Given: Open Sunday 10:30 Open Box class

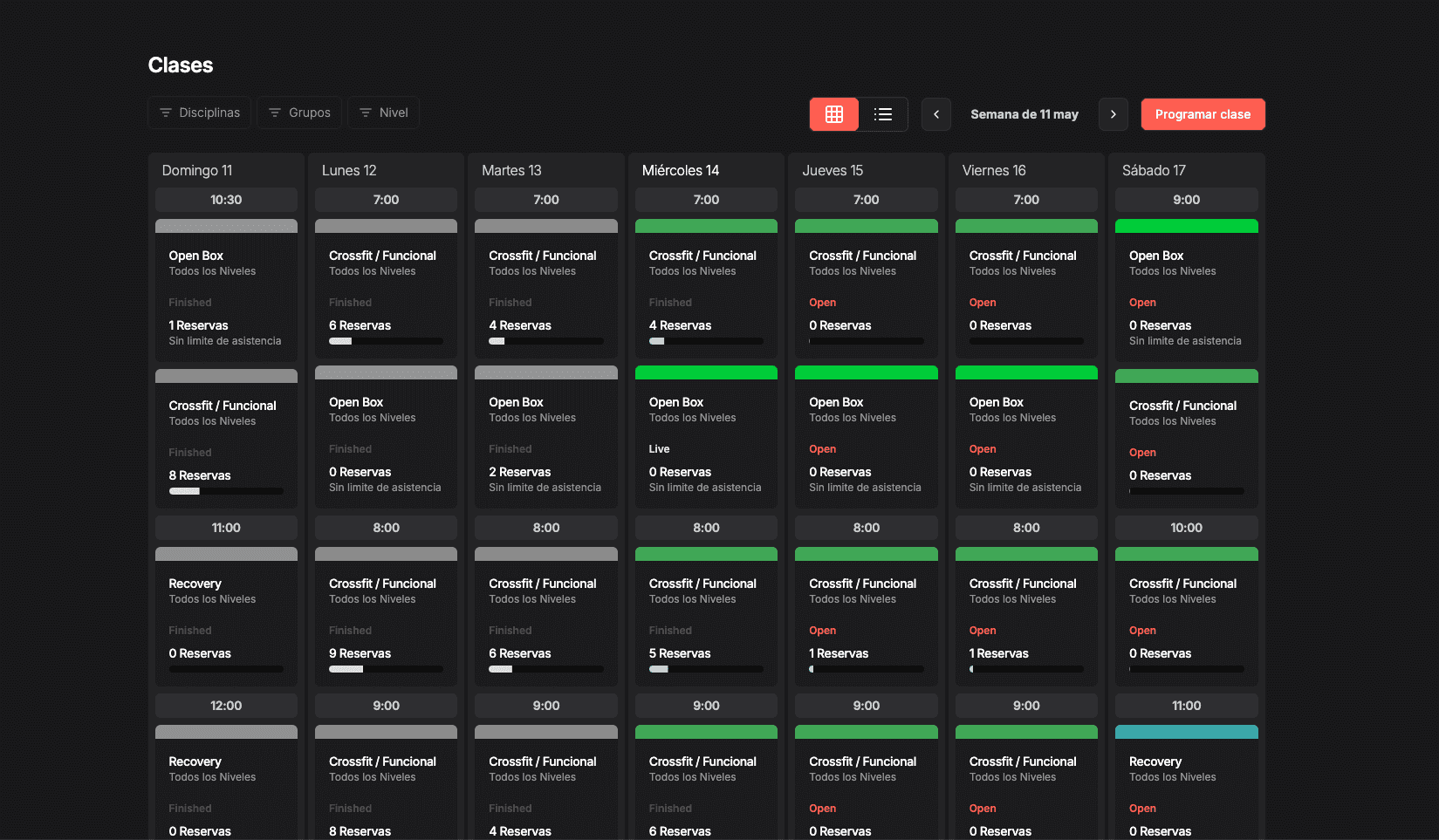Looking at the screenshot, I should pos(226,290).
